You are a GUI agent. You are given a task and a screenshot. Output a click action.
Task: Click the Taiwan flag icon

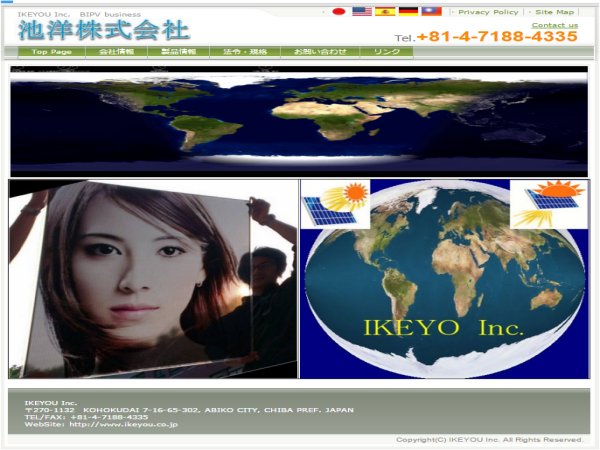(431, 12)
